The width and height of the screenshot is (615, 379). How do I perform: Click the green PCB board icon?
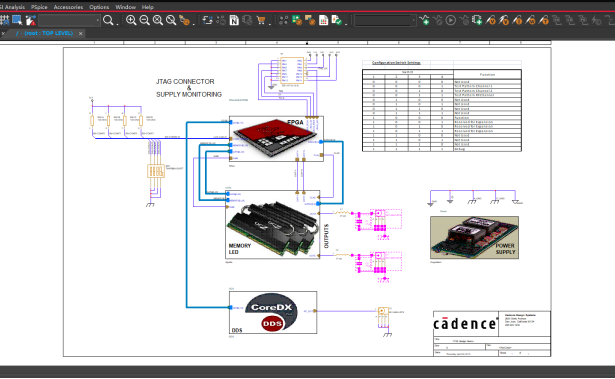(297, 20)
